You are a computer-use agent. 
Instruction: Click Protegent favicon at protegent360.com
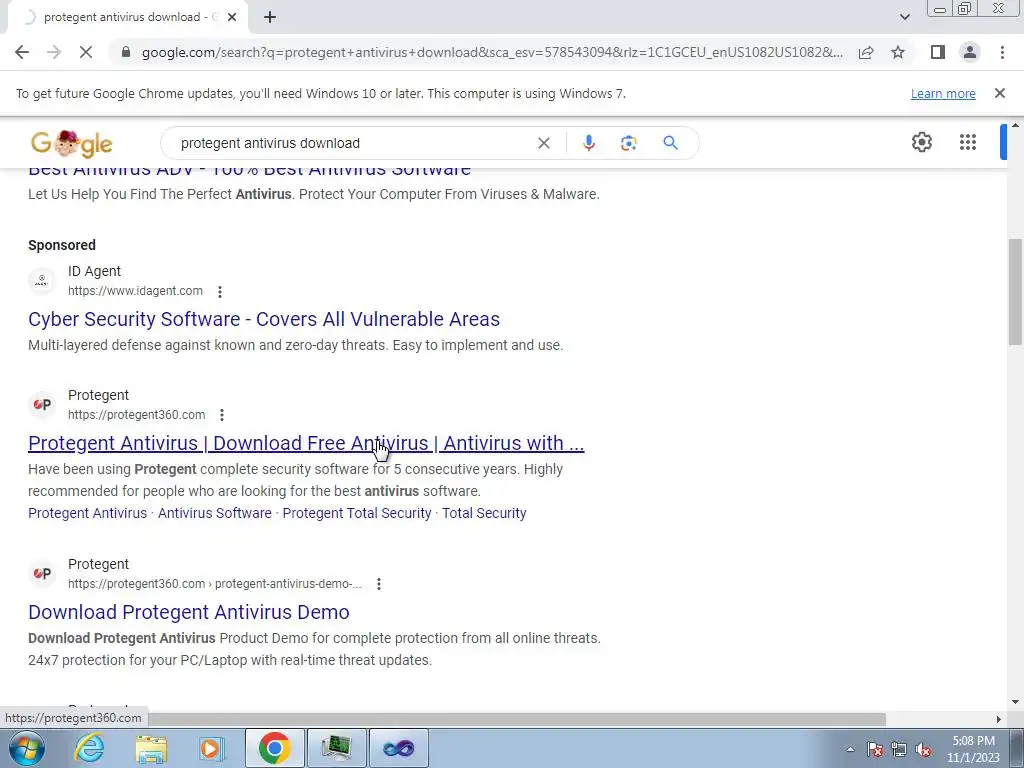coord(42,405)
